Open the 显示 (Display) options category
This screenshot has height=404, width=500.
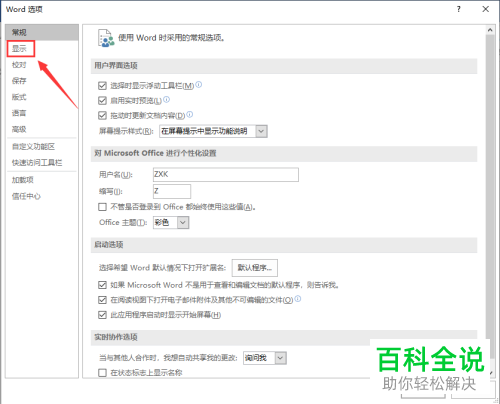(x=19, y=49)
